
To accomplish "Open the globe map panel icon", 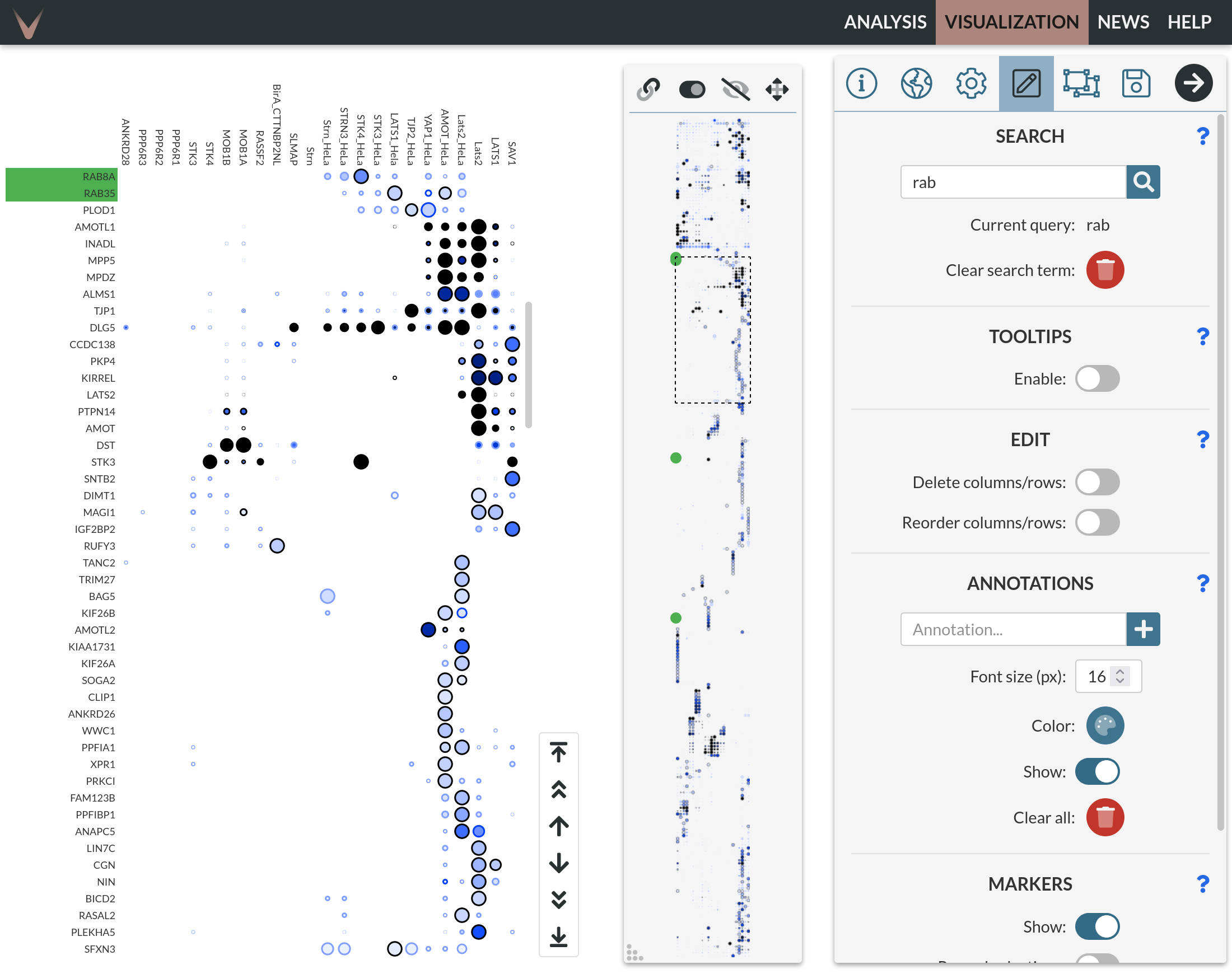I will 916,83.
